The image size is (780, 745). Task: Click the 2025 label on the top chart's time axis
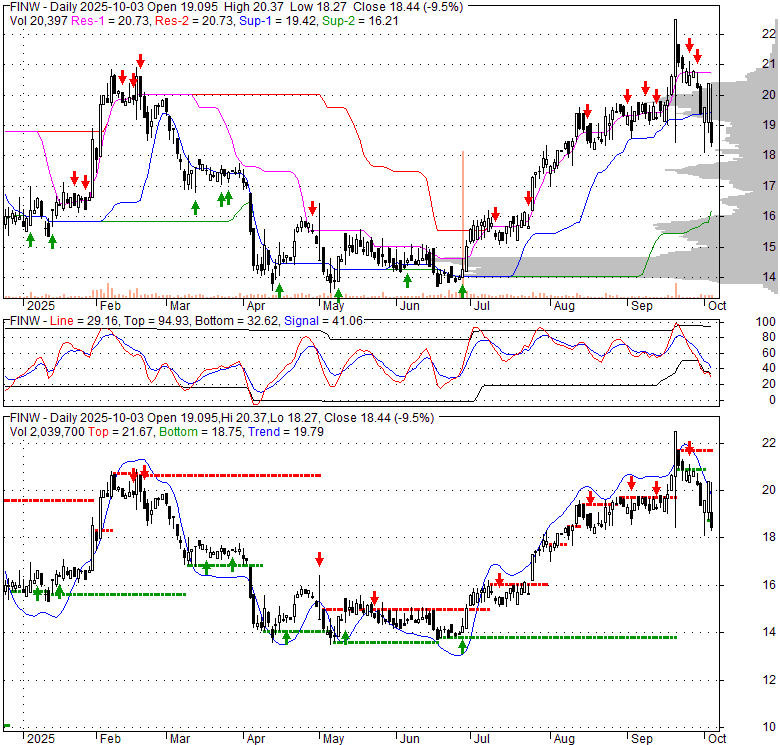point(41,305)
